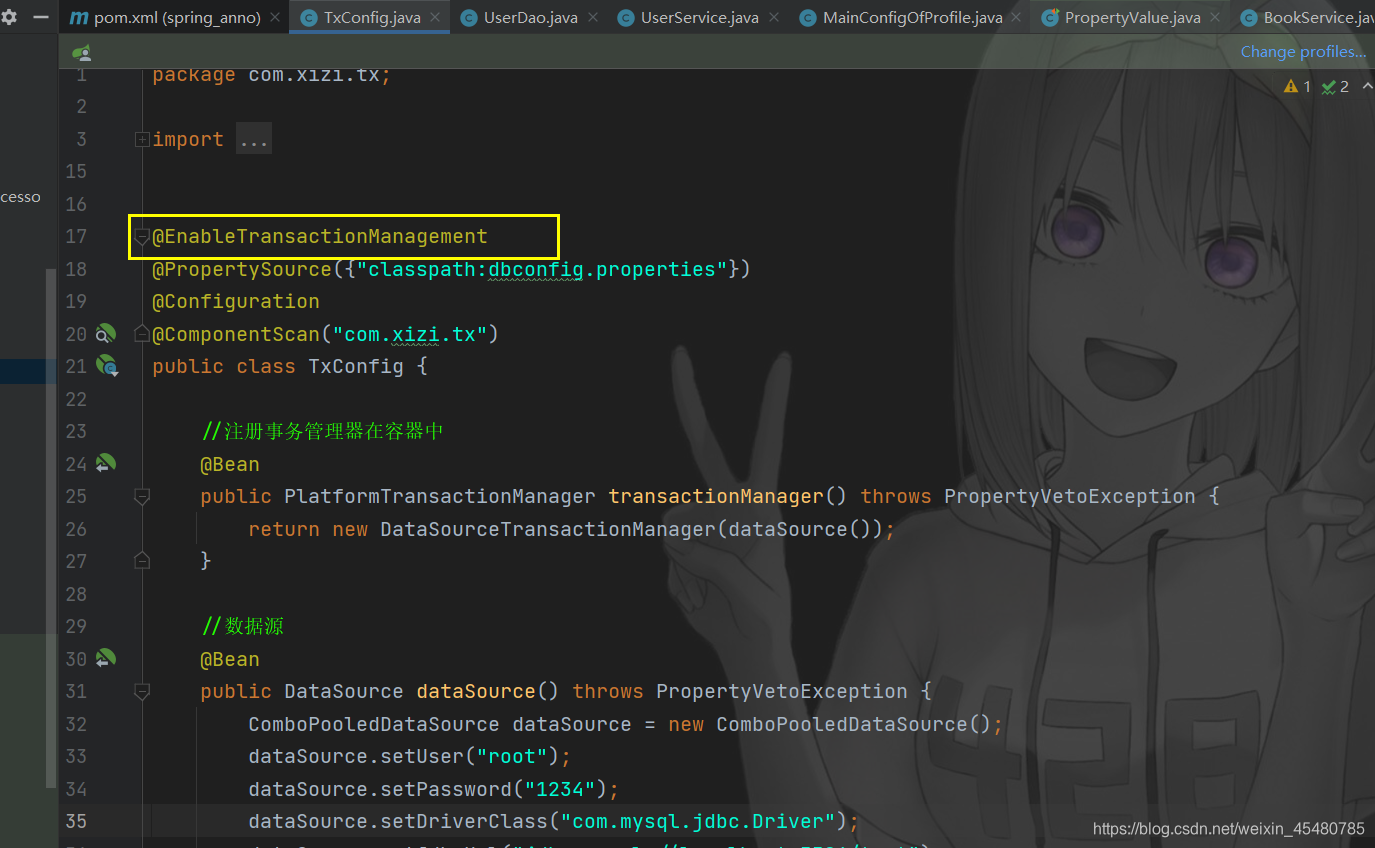Image resolution: width=1375 pixels, height=848 pixels.
Task: Click the @Bean annotation on line 24
Action: tap(230, 464)
